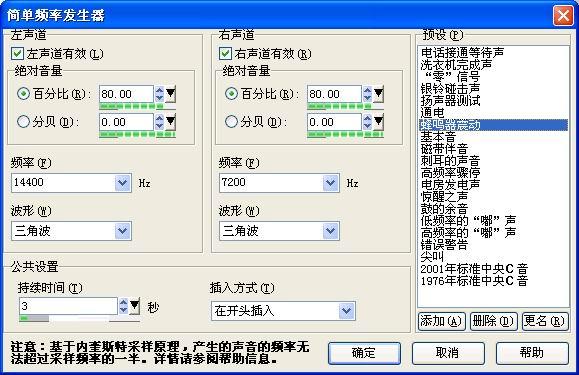Open black triangle menu beside right decibel
The width and height of the screenshot is (579, 375).
378,121
